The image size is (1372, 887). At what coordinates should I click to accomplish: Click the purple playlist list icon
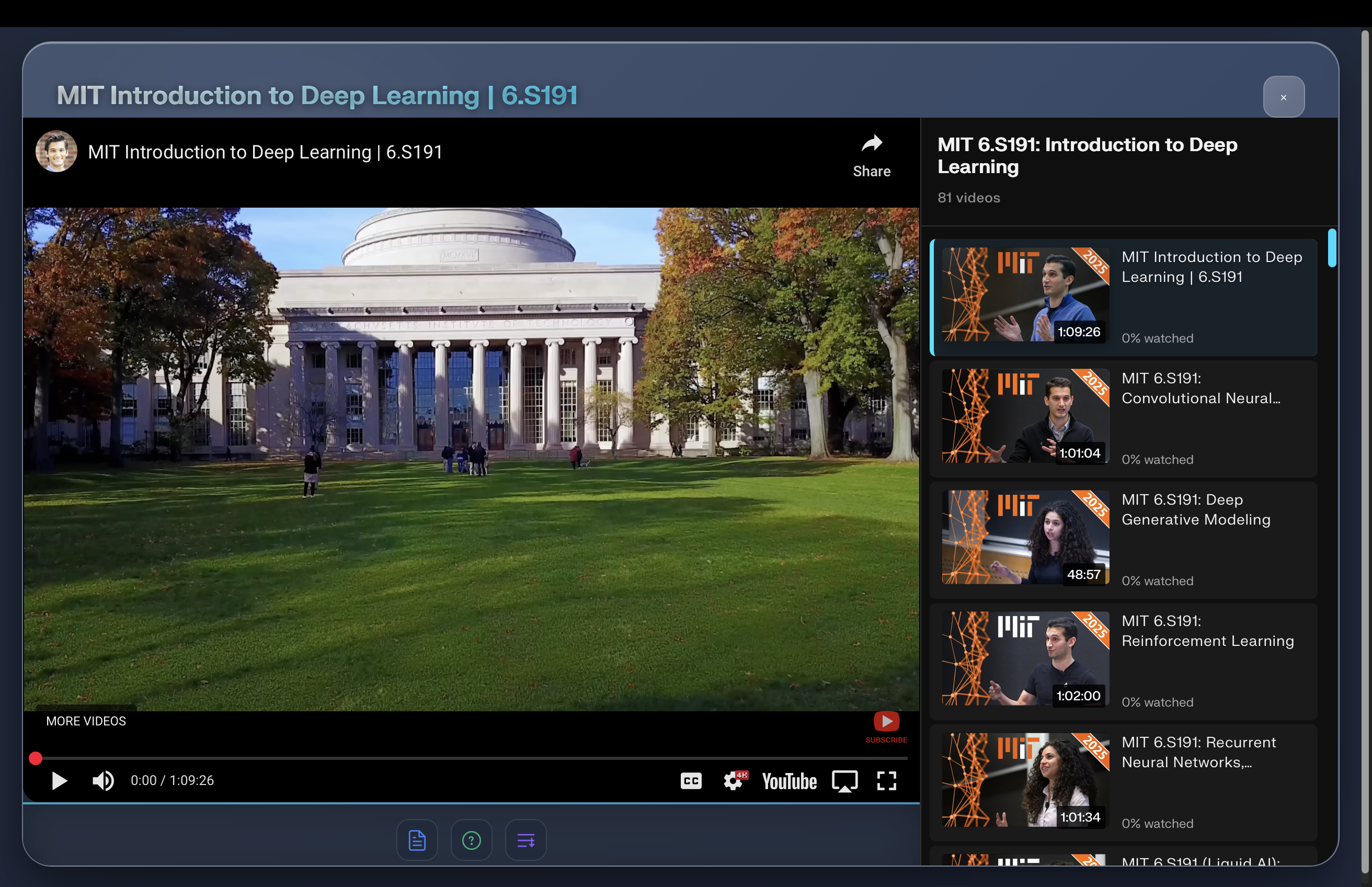click(x=525, y=840)
